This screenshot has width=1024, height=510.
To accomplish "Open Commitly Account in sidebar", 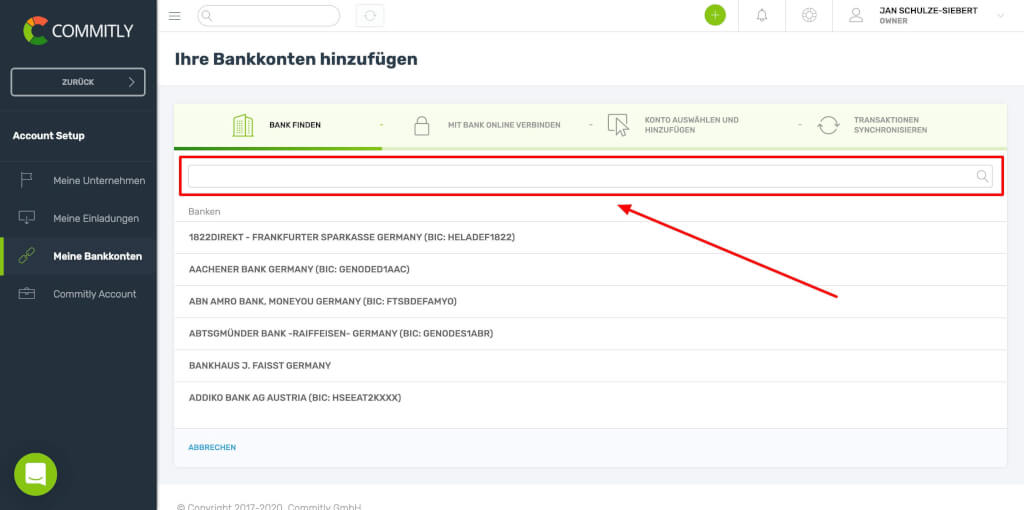I will pos(78,294).
